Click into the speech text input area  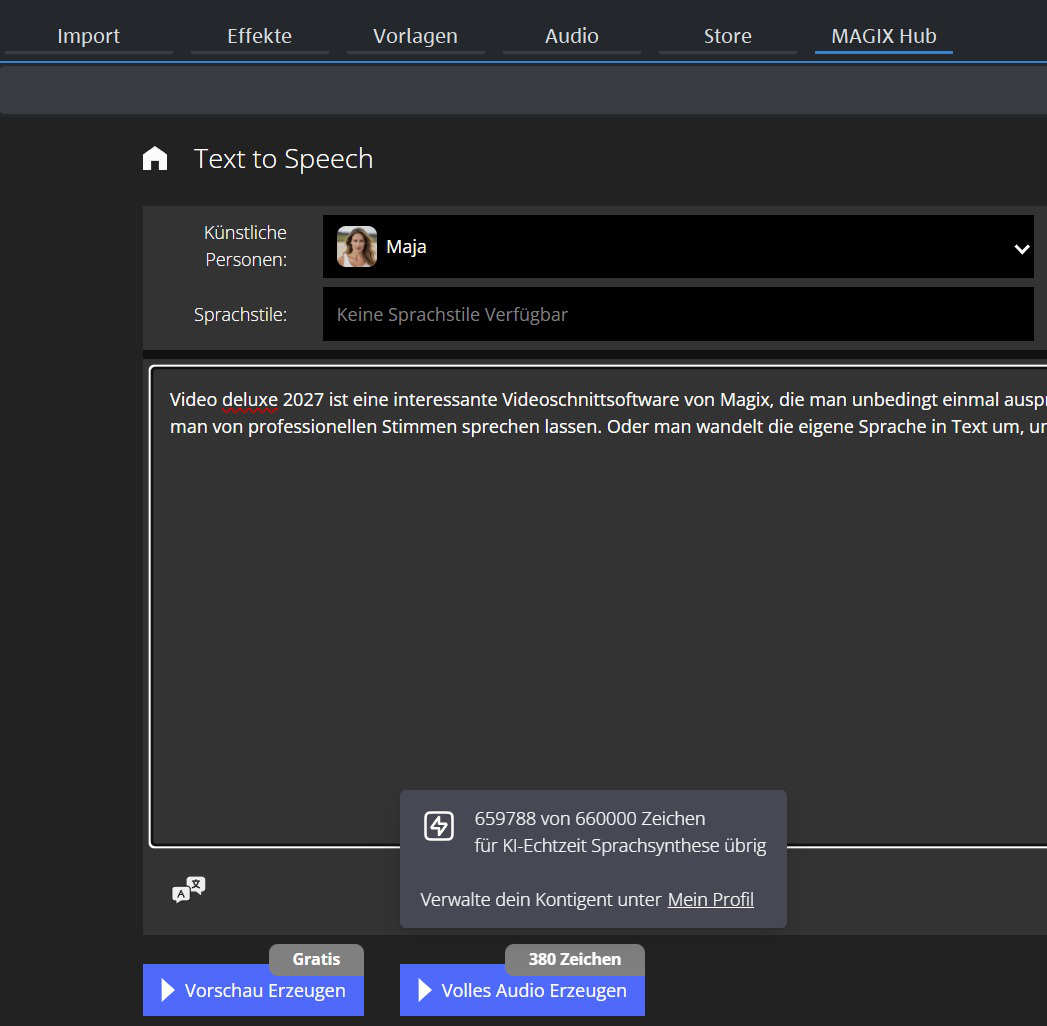click(598, 606)
